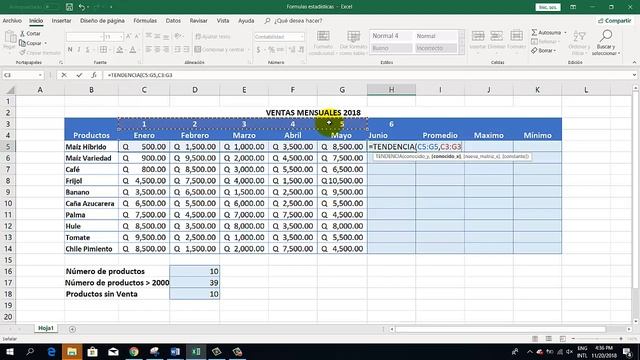Click the Autosuma sigma button
Viewport: 640px width, 360px height.
click(x=546, y=32)
